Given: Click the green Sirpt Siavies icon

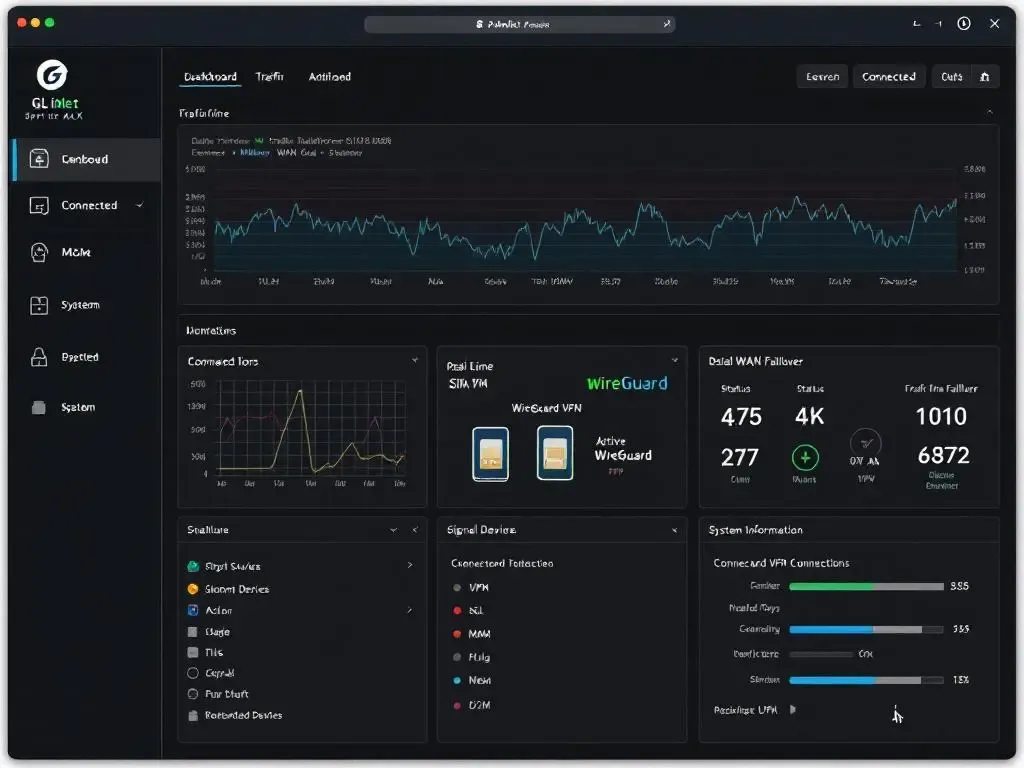Looking at the screenshot, I should click(x=193, y=566).
